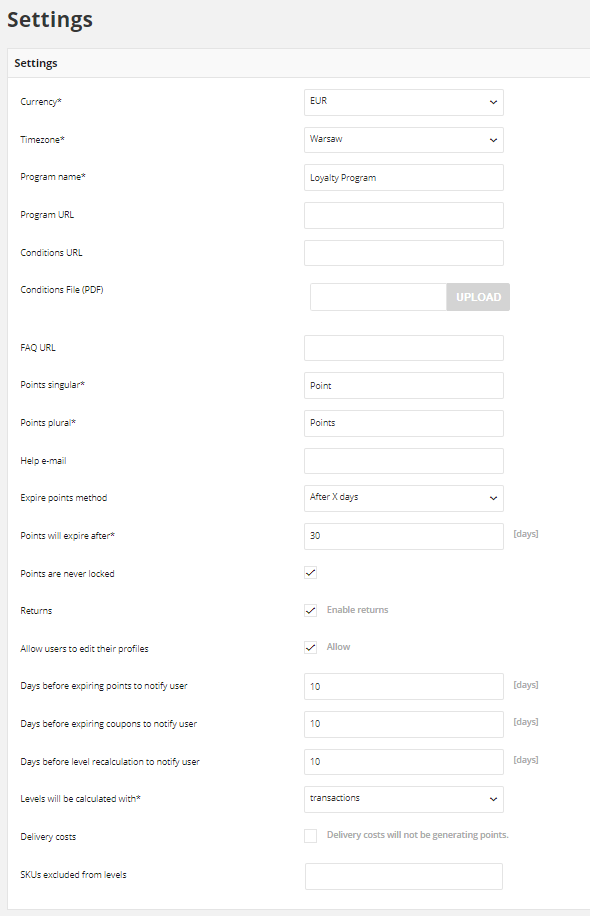Click the Points will expire after field
590x916 pixels.
(x=404, y=536)
